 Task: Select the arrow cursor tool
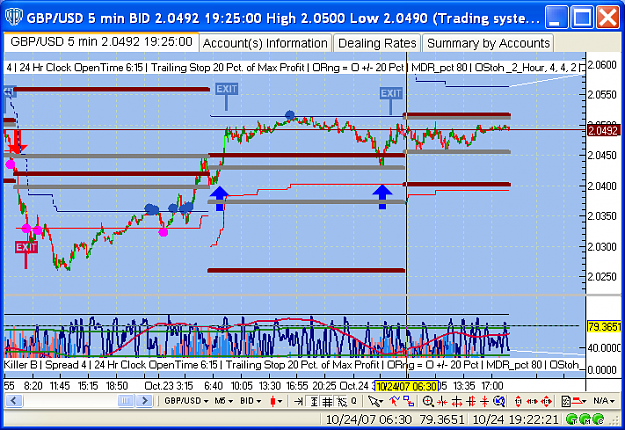(x=374, y=401)
